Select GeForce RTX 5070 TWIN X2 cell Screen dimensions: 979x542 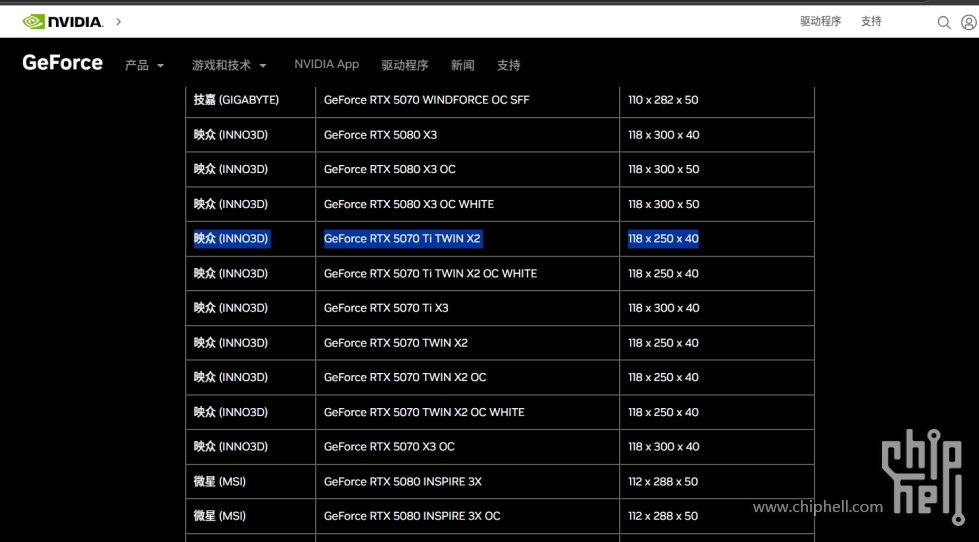point(396,343)
